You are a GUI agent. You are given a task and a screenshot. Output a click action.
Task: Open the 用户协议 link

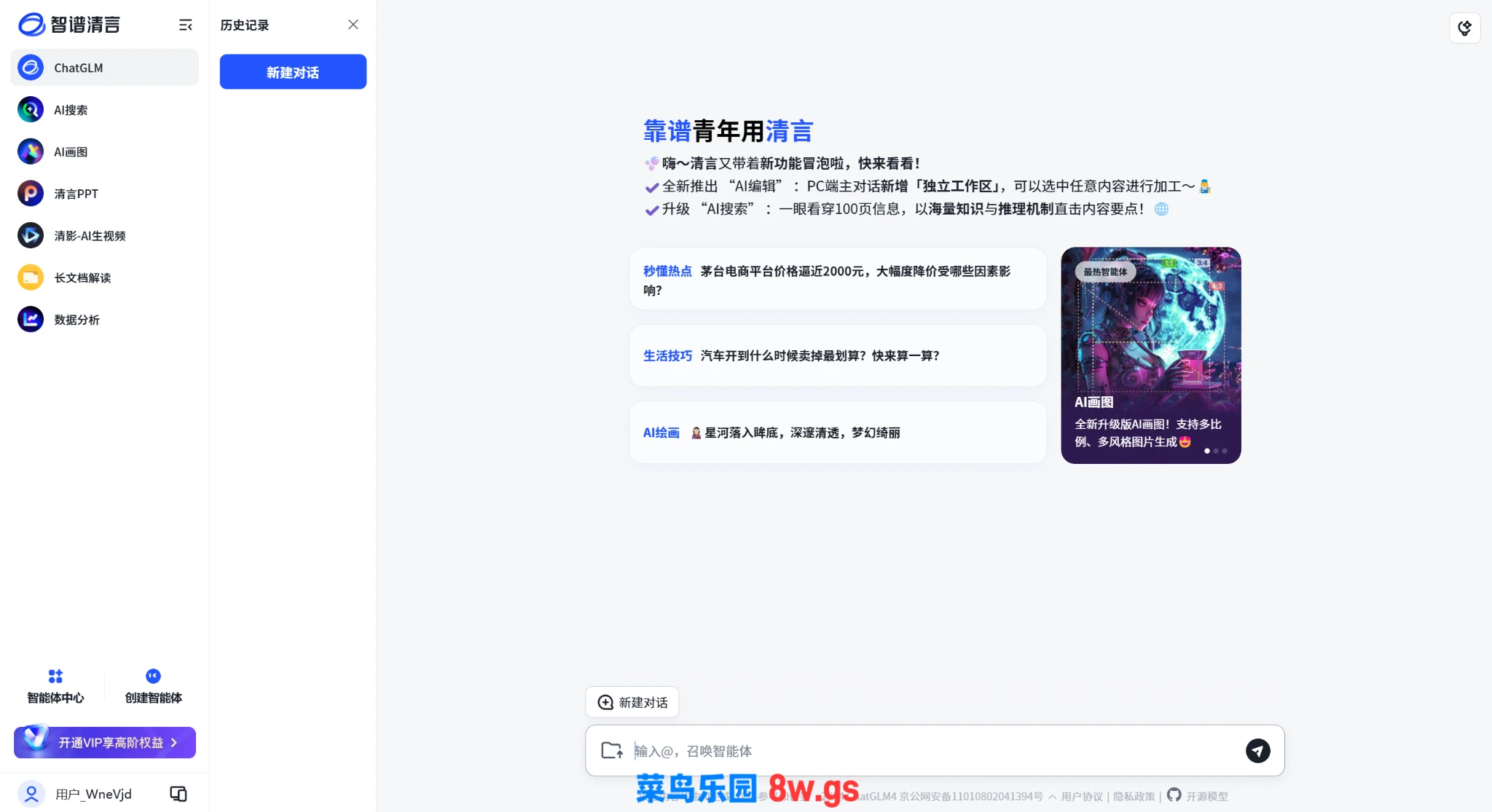[x=1082, y=797]
